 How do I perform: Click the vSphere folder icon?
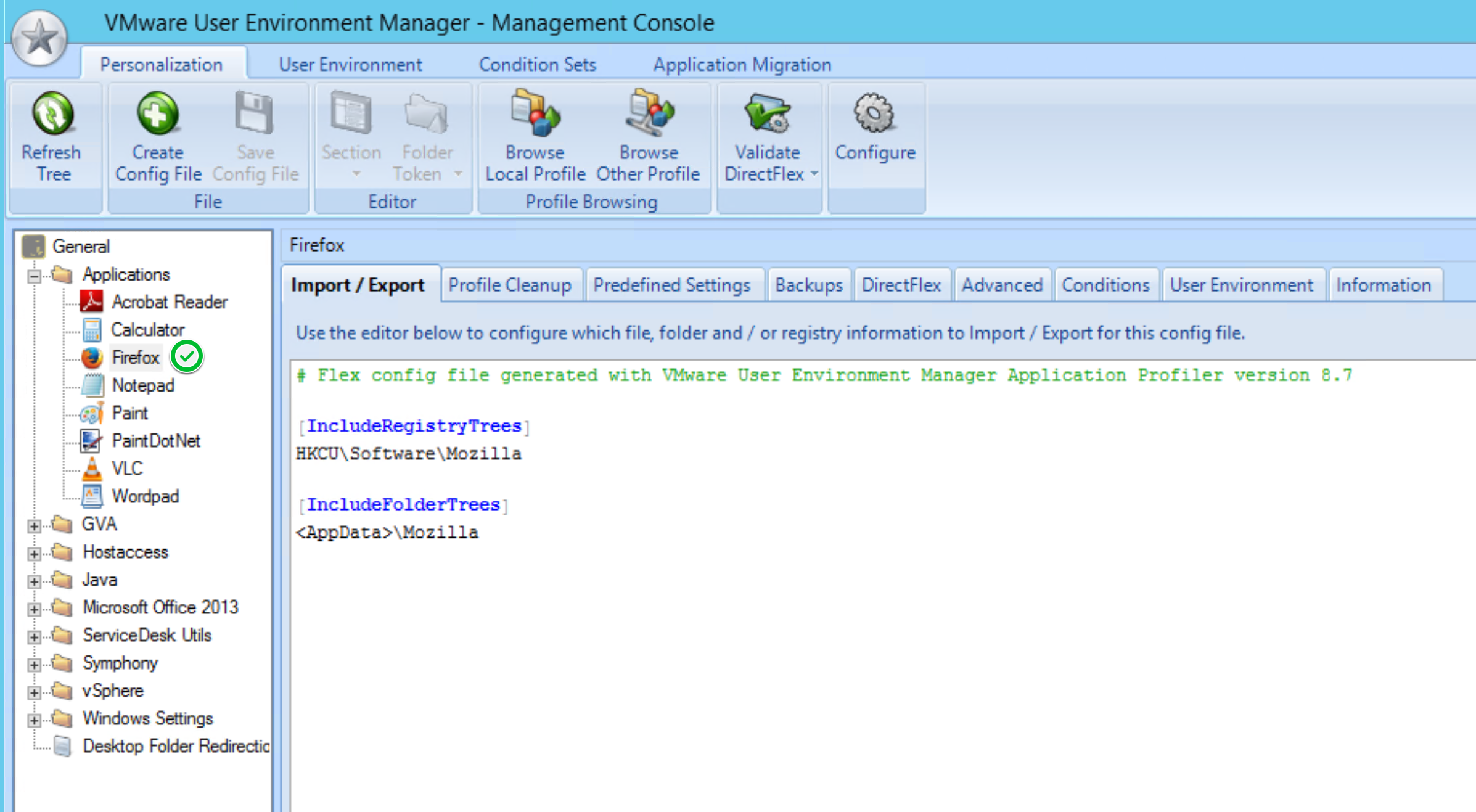[x=62, y=691]
